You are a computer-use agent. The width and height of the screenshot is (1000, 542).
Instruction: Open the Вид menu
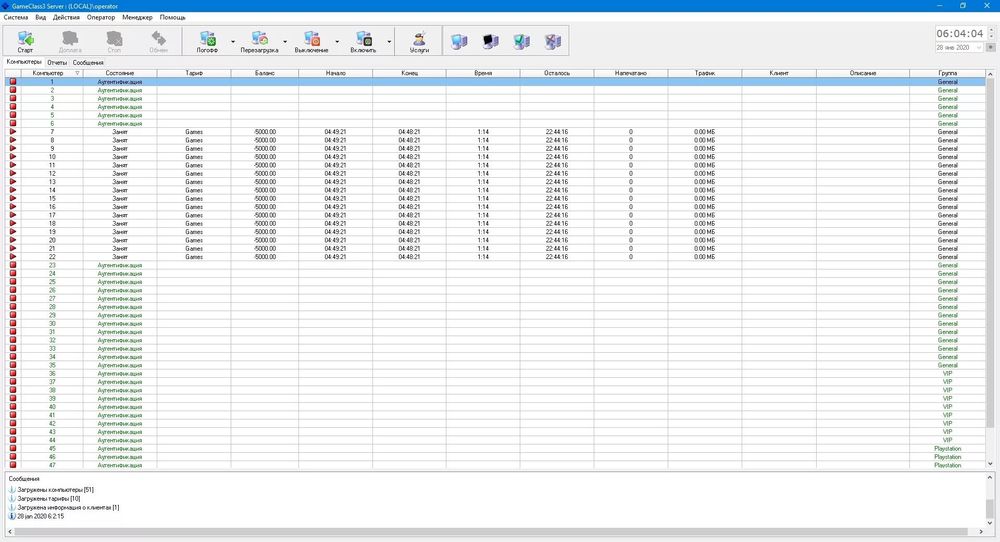coord(41,18)
